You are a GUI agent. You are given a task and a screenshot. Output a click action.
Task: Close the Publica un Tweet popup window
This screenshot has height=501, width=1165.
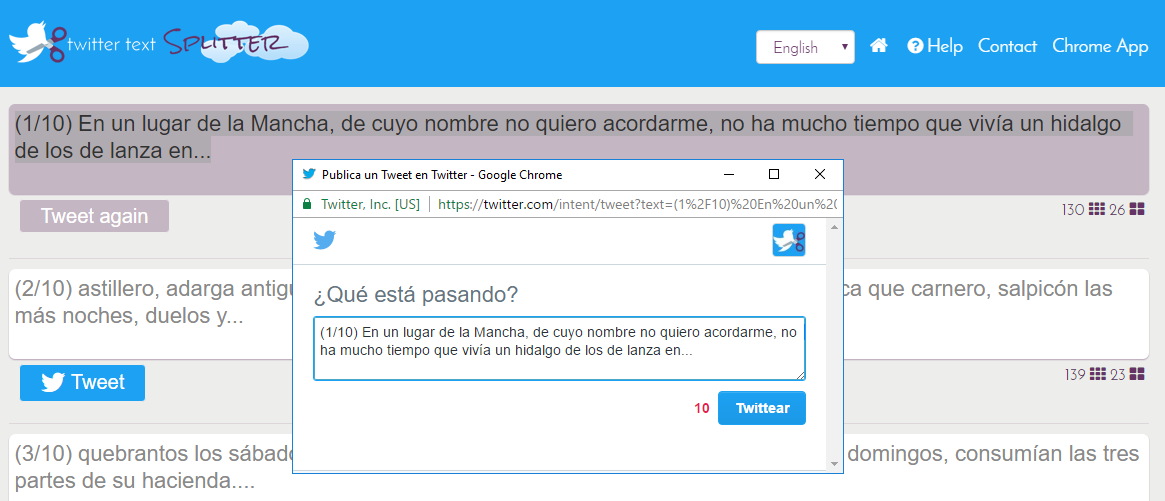[820, 175]
